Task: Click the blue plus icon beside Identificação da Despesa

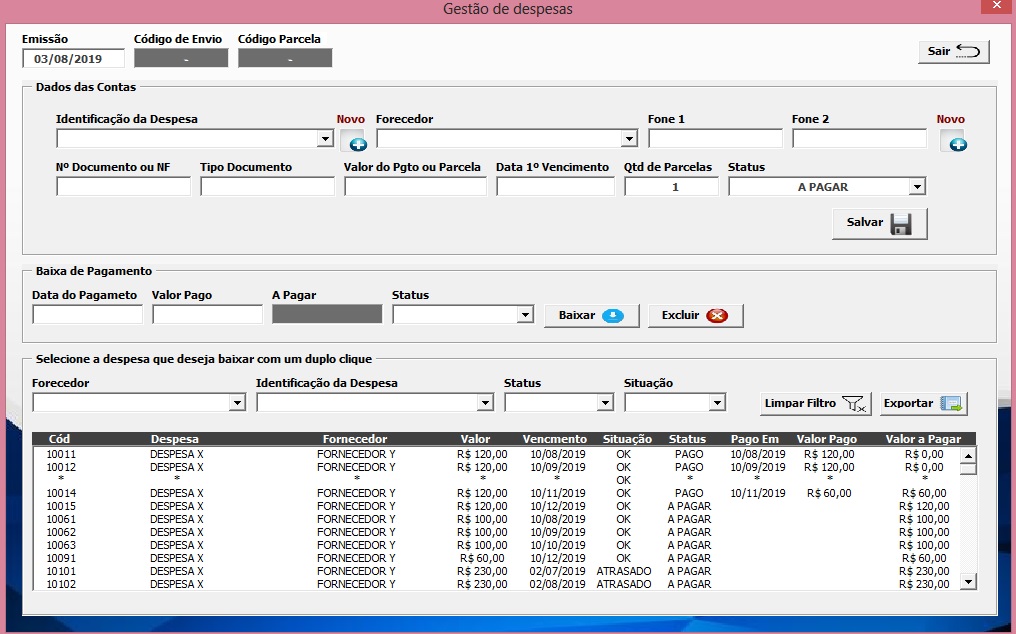Action: (x=353, y=141)
